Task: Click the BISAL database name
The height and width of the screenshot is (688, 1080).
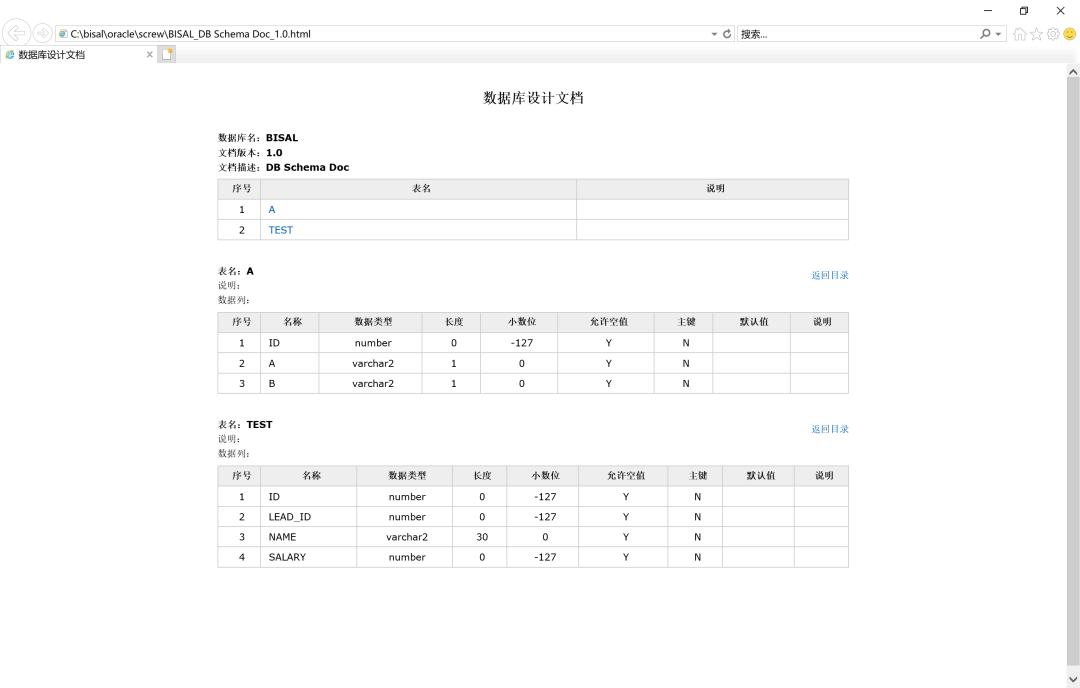Action: tap(282, 138)
